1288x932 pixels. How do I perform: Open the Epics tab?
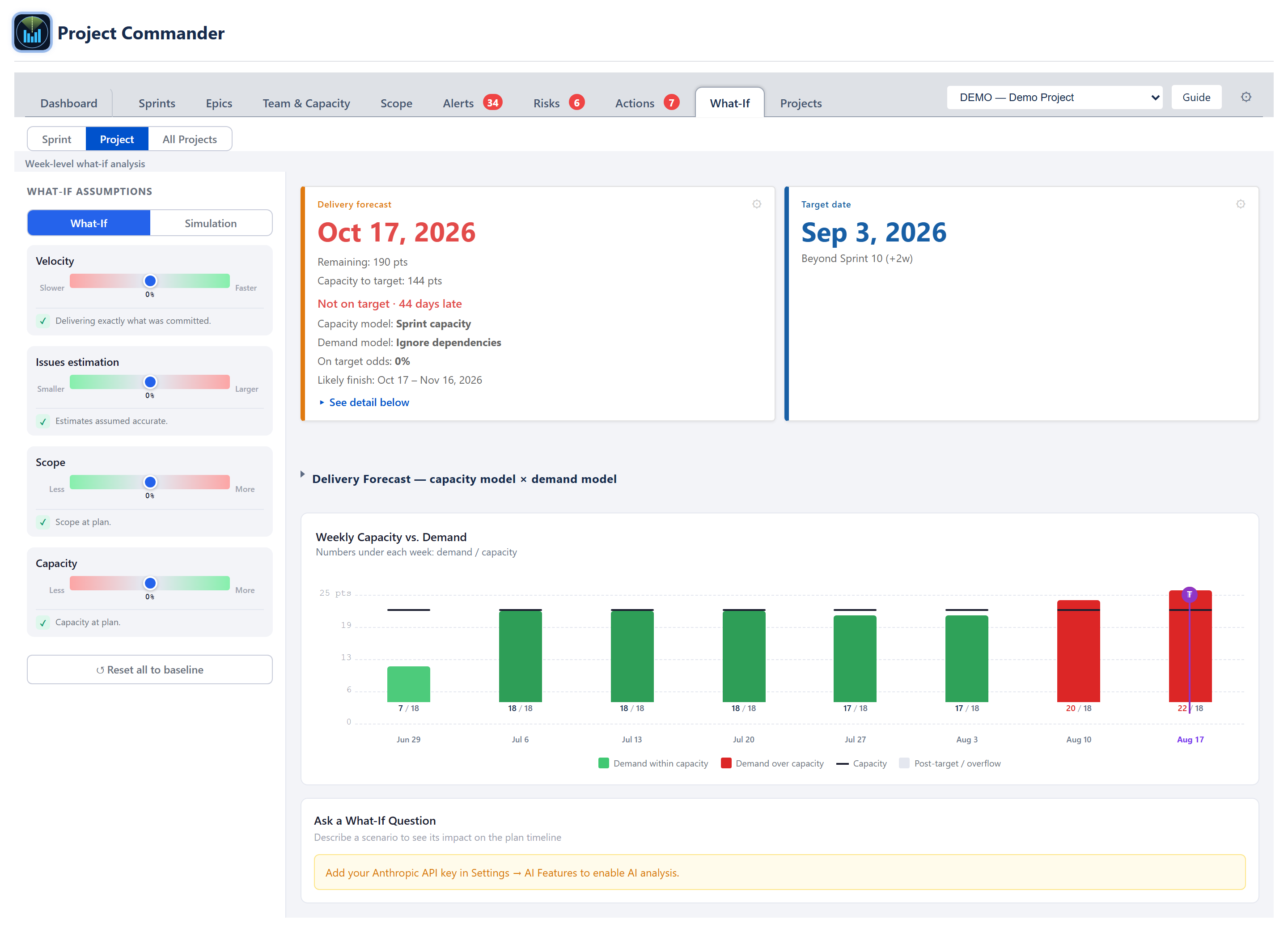(219, 103)
